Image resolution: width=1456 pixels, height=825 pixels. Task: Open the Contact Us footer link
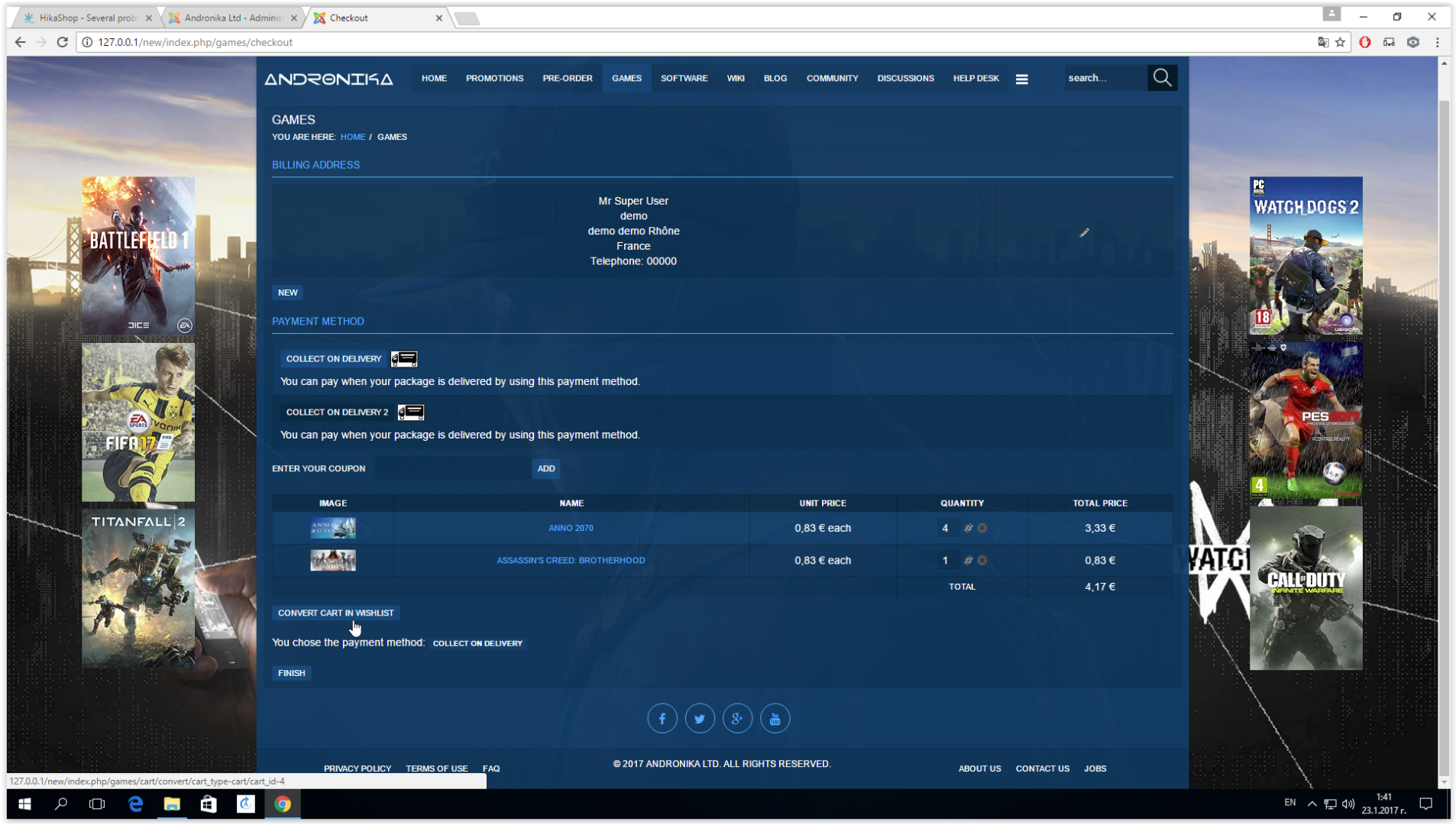1043,769
